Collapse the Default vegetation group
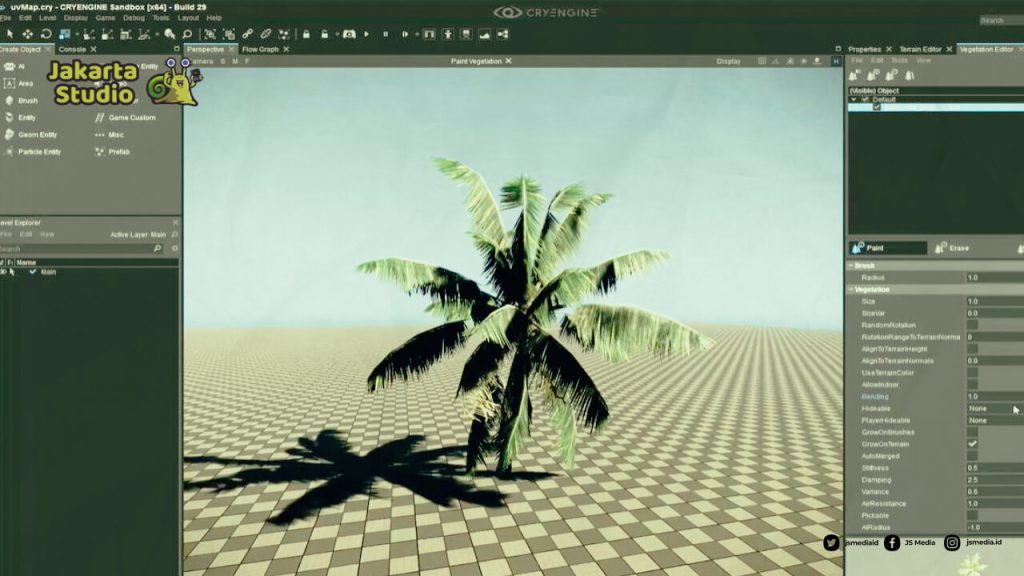 tap(851, 98)
